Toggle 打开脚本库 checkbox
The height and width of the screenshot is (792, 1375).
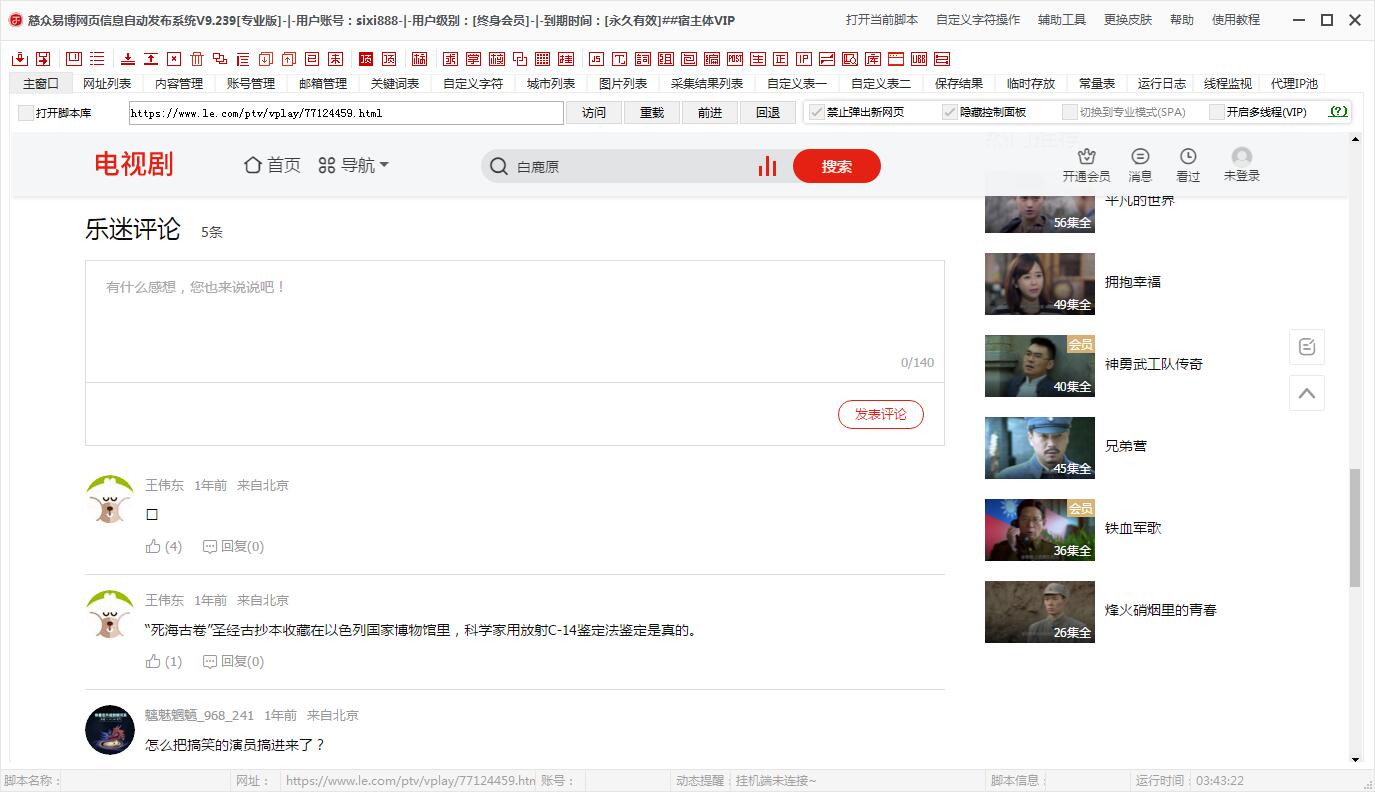[26, 113]
